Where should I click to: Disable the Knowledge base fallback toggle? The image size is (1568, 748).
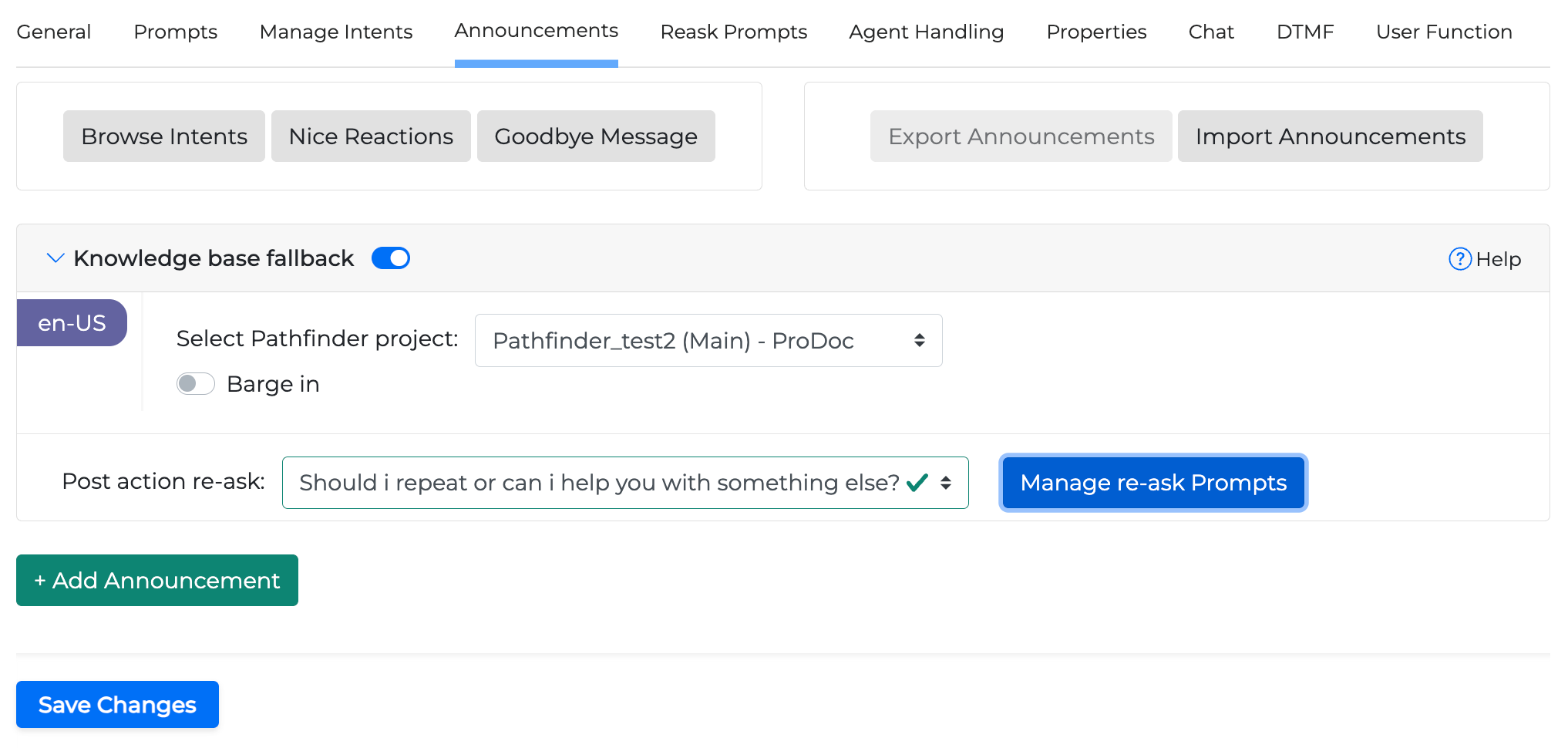pos(391,258)
